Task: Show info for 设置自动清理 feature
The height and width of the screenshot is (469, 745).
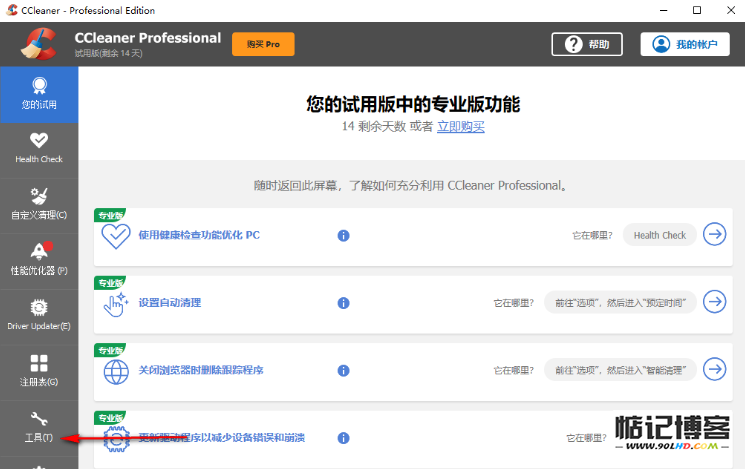Action: click(x=344, y=303)
